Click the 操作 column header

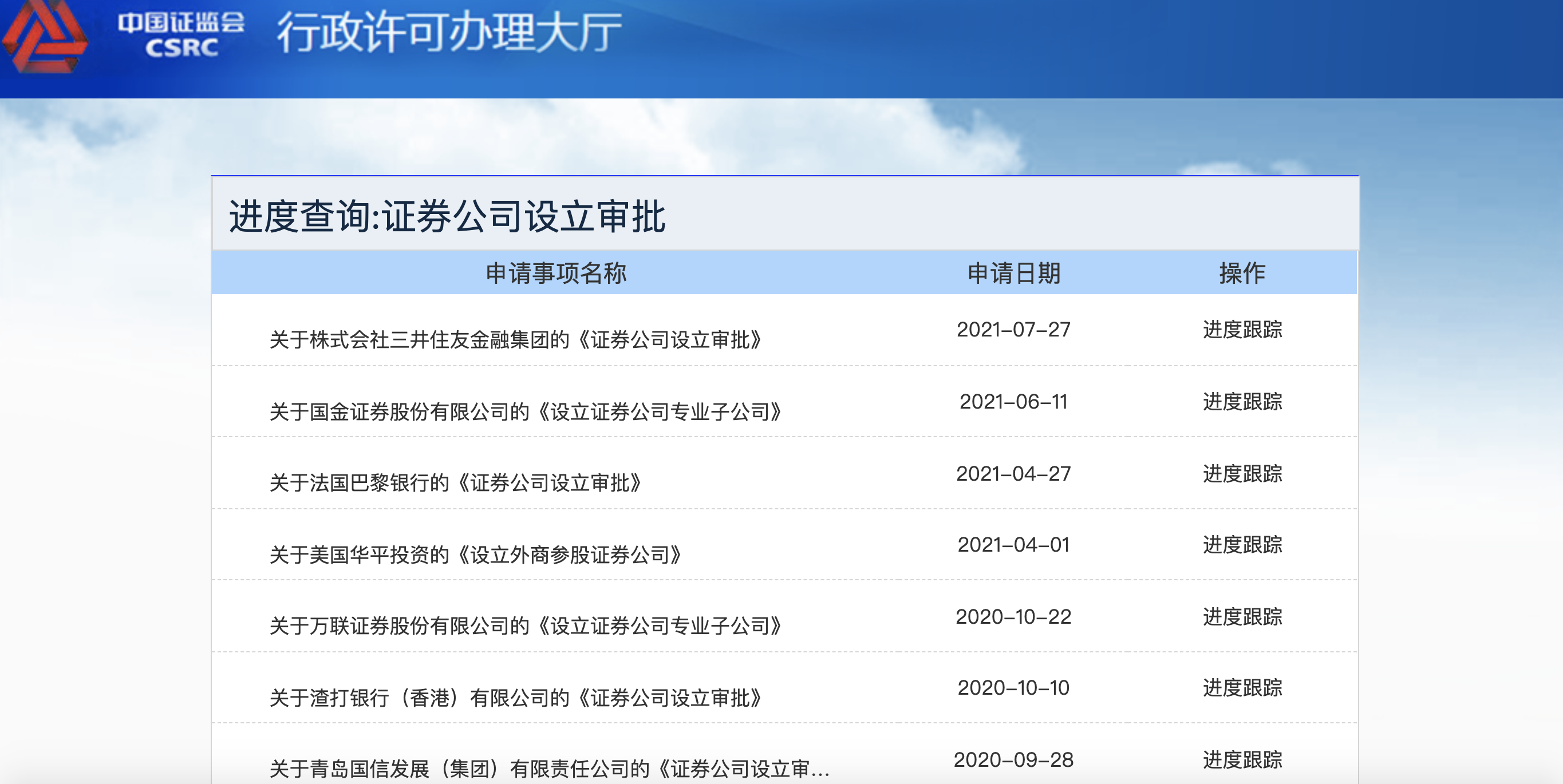click(x=1242, y=273)
